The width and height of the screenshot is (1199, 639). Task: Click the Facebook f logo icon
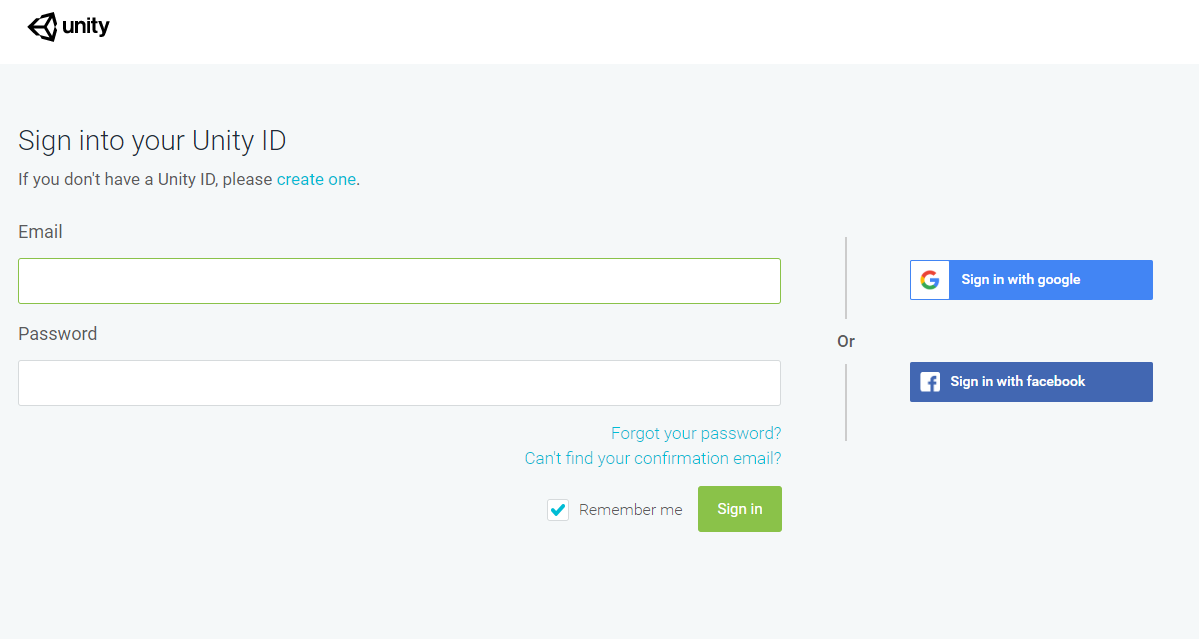coord(930,382)
